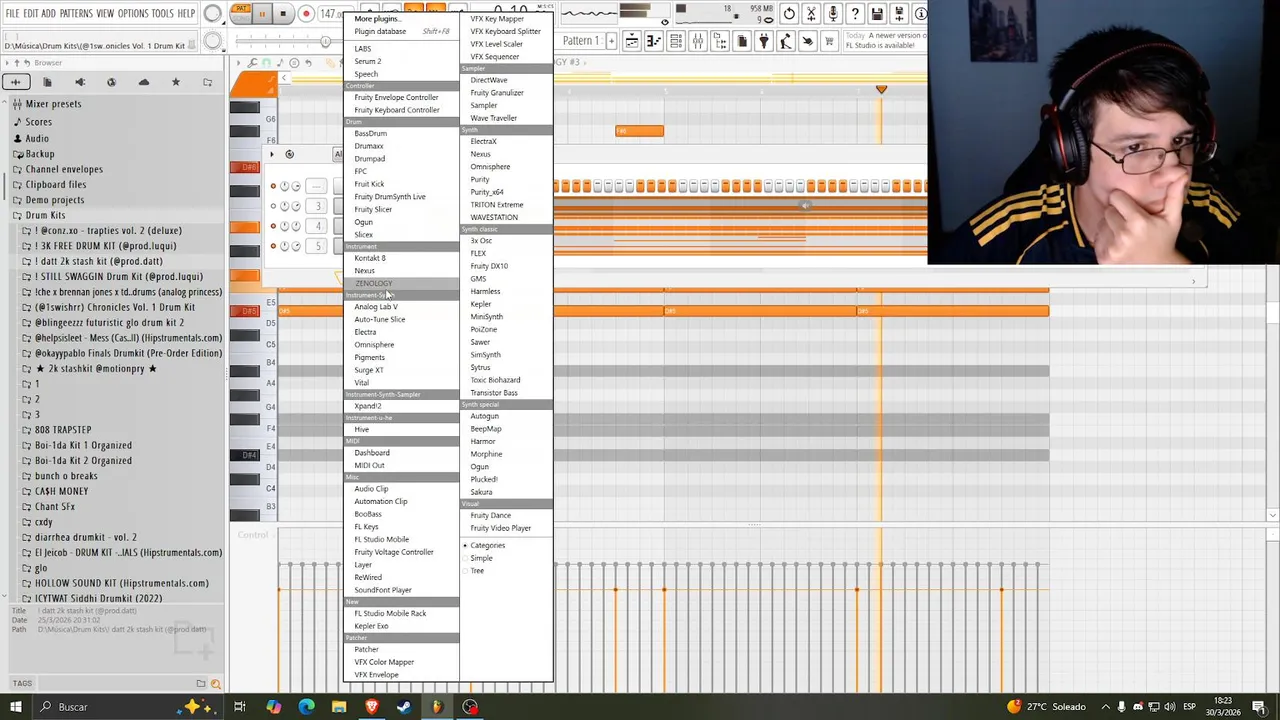Viewport: 1280px width, 720px height.
Task: Select the Simple view option
Action: [x=481, y=558]
